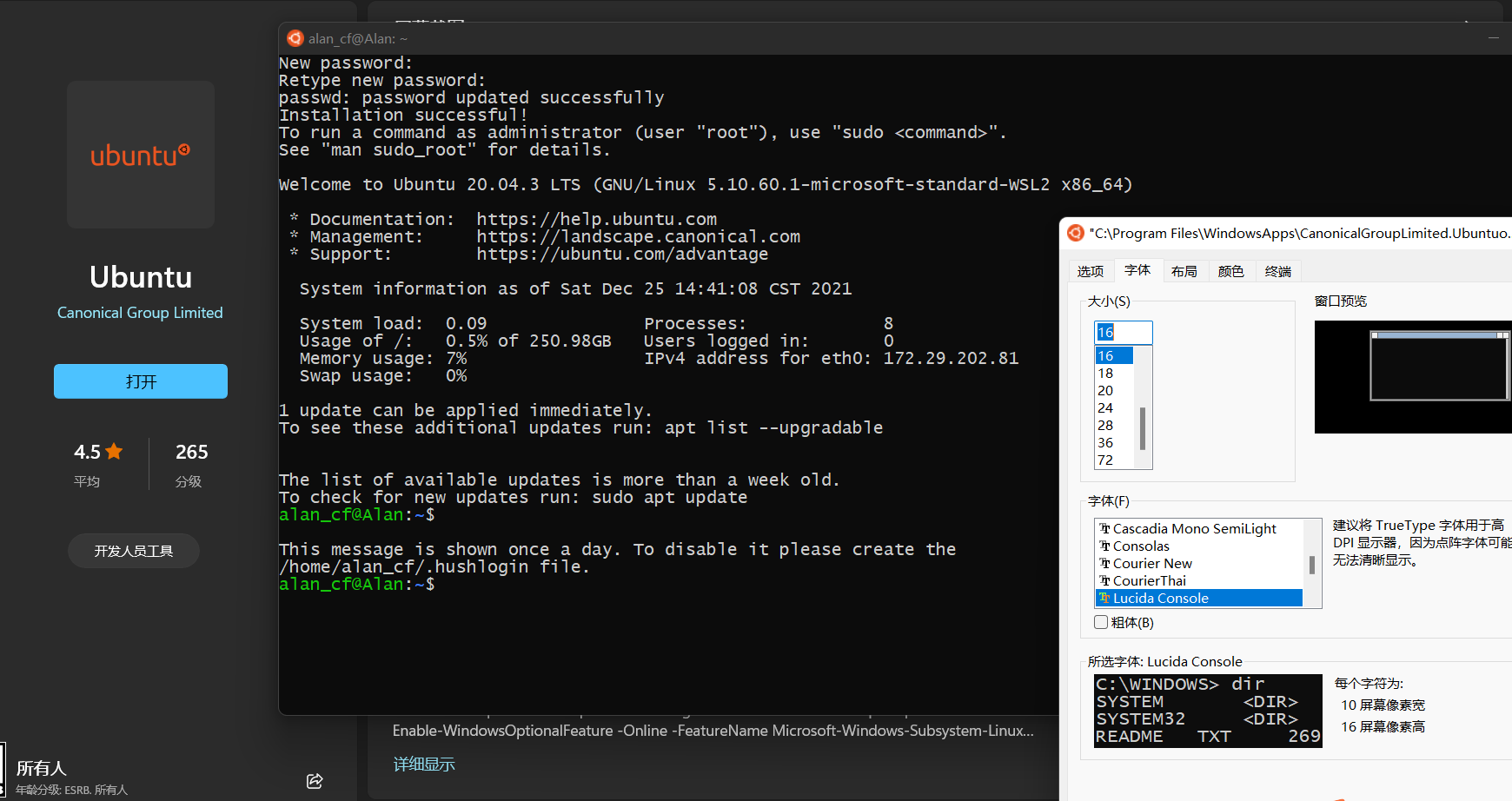1512x801 pixels.
Task: Click the last alan_cf@Alan:~$ prompt line
Action: click(x=357, y=584)
